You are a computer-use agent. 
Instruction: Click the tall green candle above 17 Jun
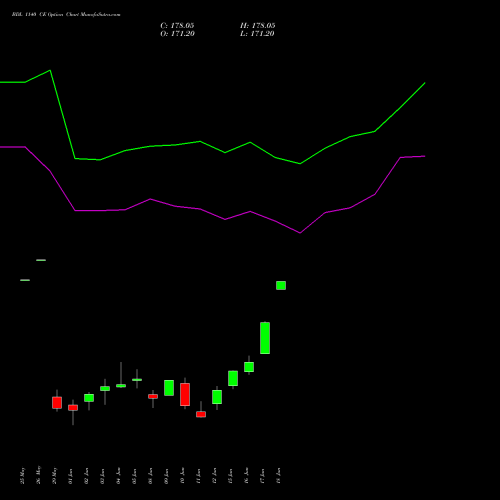click(x=265, y=338)
